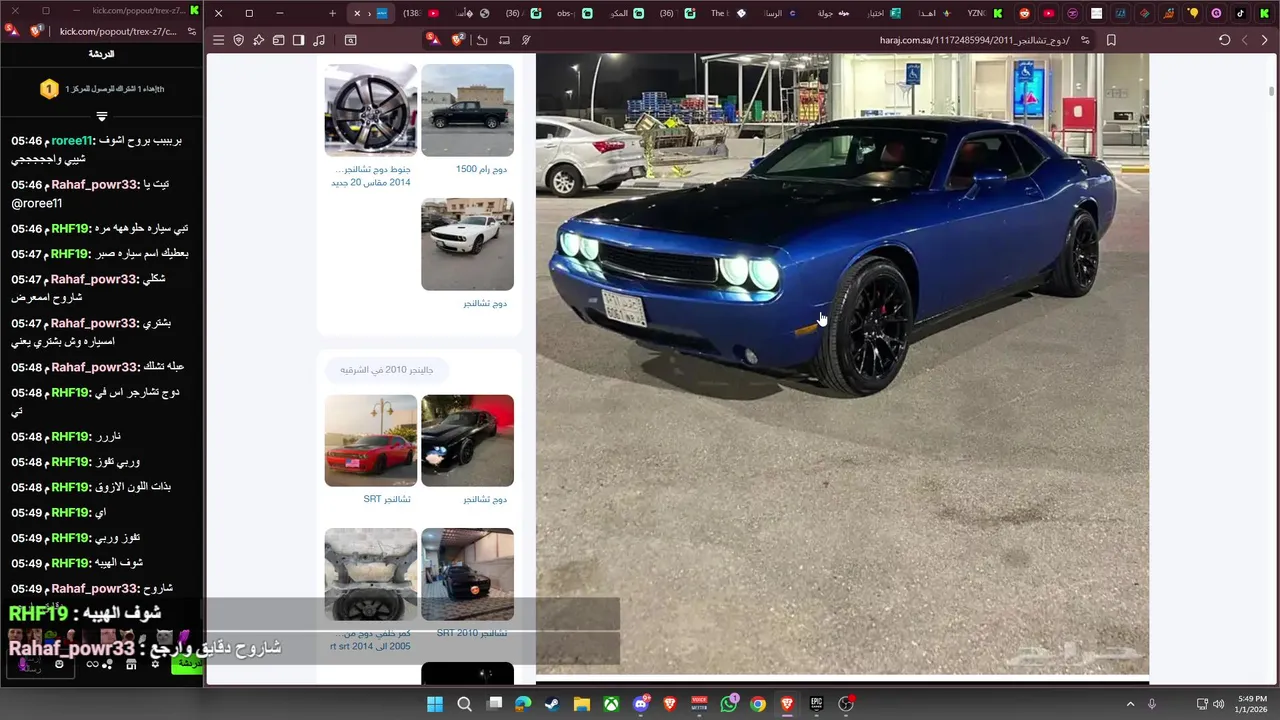Open Discord from the taskbar
This screenshot has width=1280, height=720.
[641, 704]
